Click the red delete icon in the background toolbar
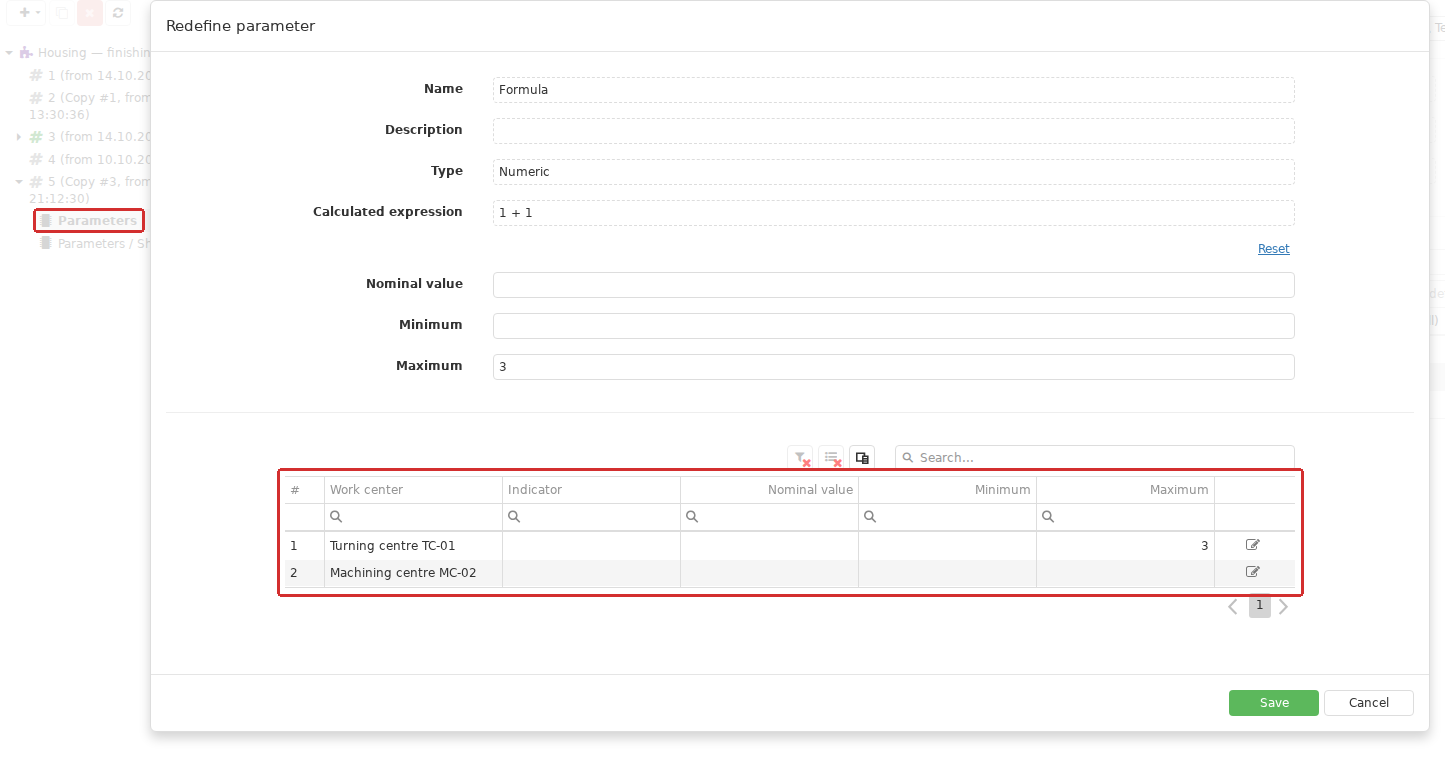This screenshot has height=759, width=1445. click(x=90, y=13)
